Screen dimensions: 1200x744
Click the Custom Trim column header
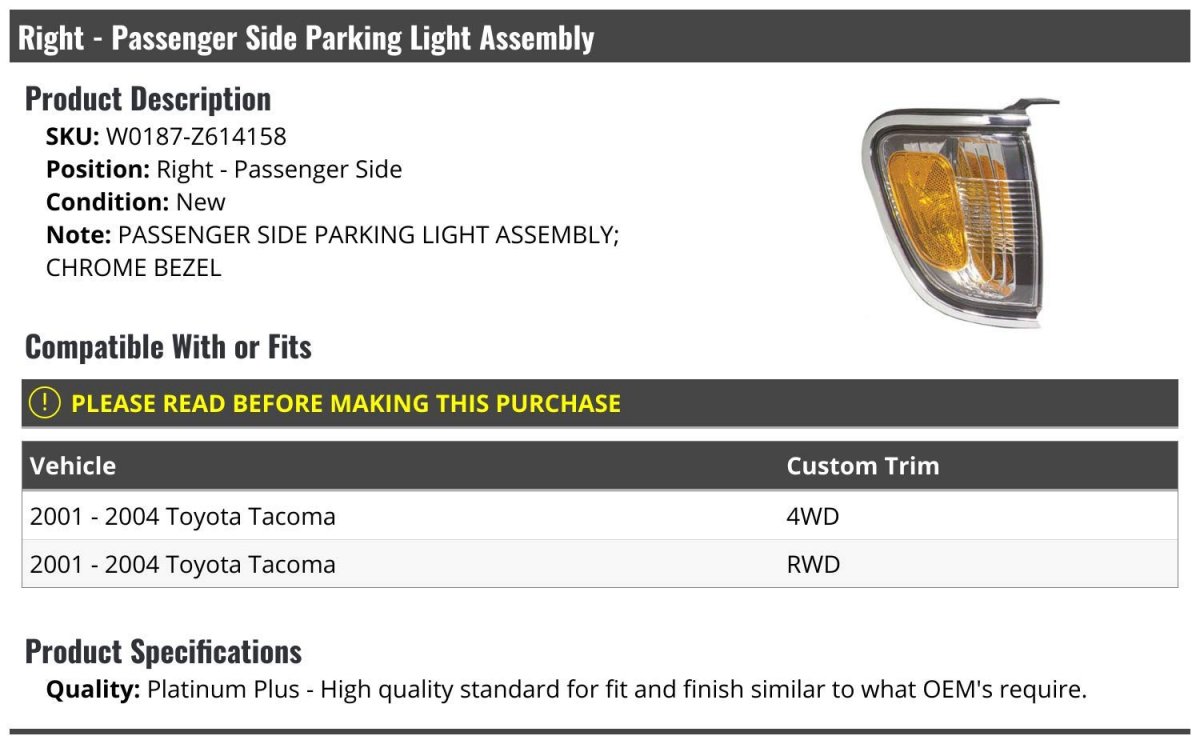click(862, 466)
